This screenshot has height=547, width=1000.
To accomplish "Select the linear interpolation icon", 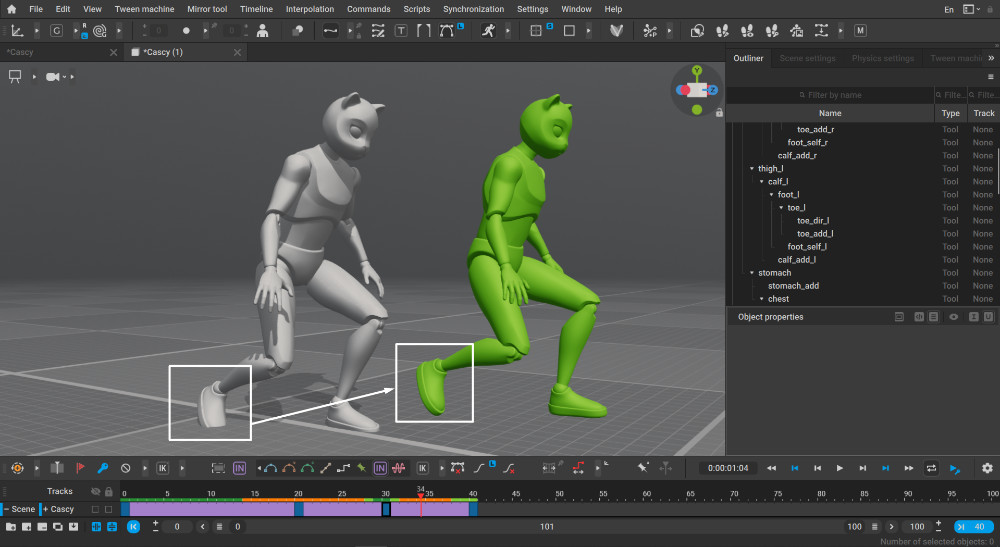I will pos(325,468).
